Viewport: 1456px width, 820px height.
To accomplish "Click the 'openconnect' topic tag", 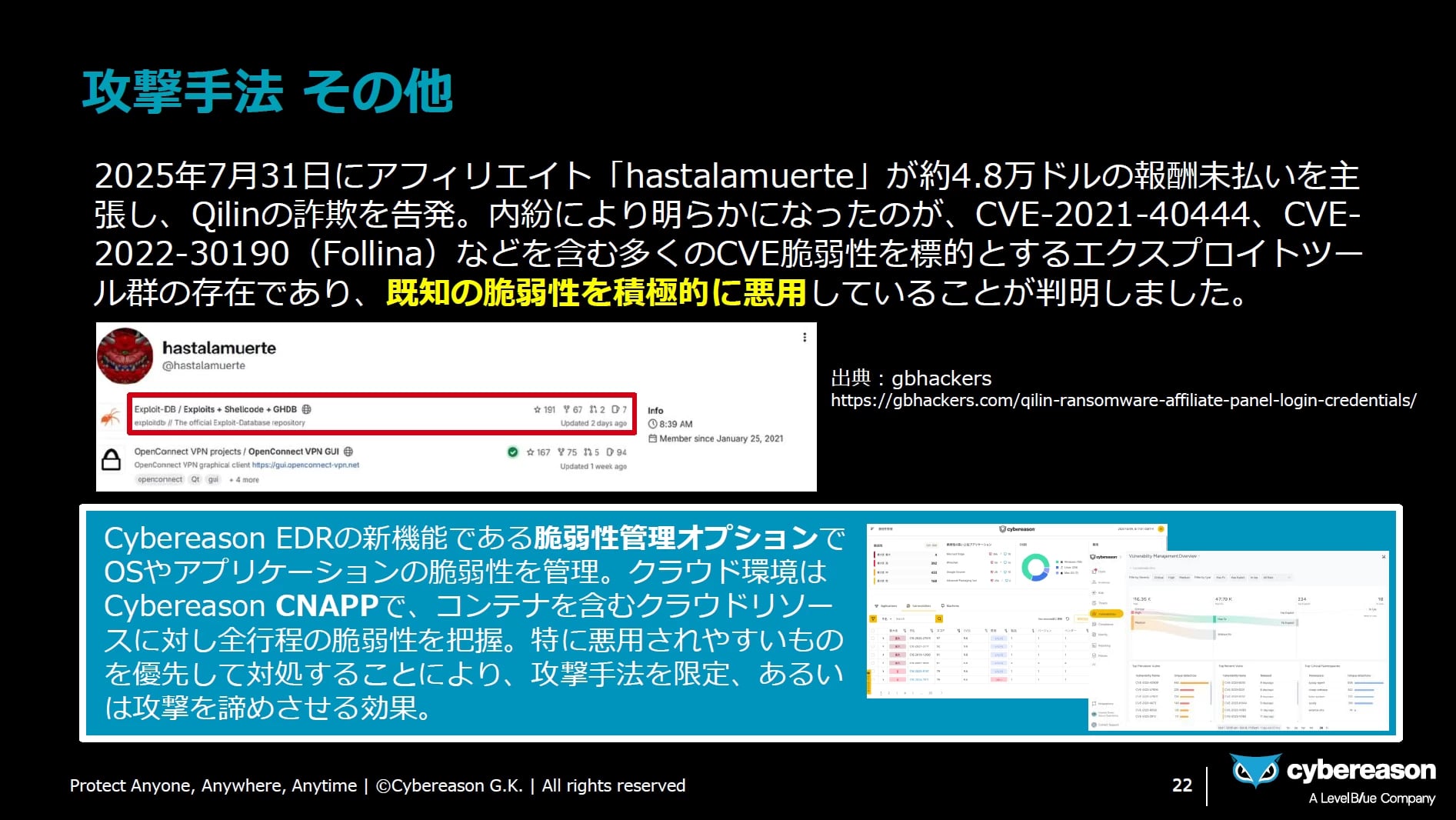I will (160, 480).
